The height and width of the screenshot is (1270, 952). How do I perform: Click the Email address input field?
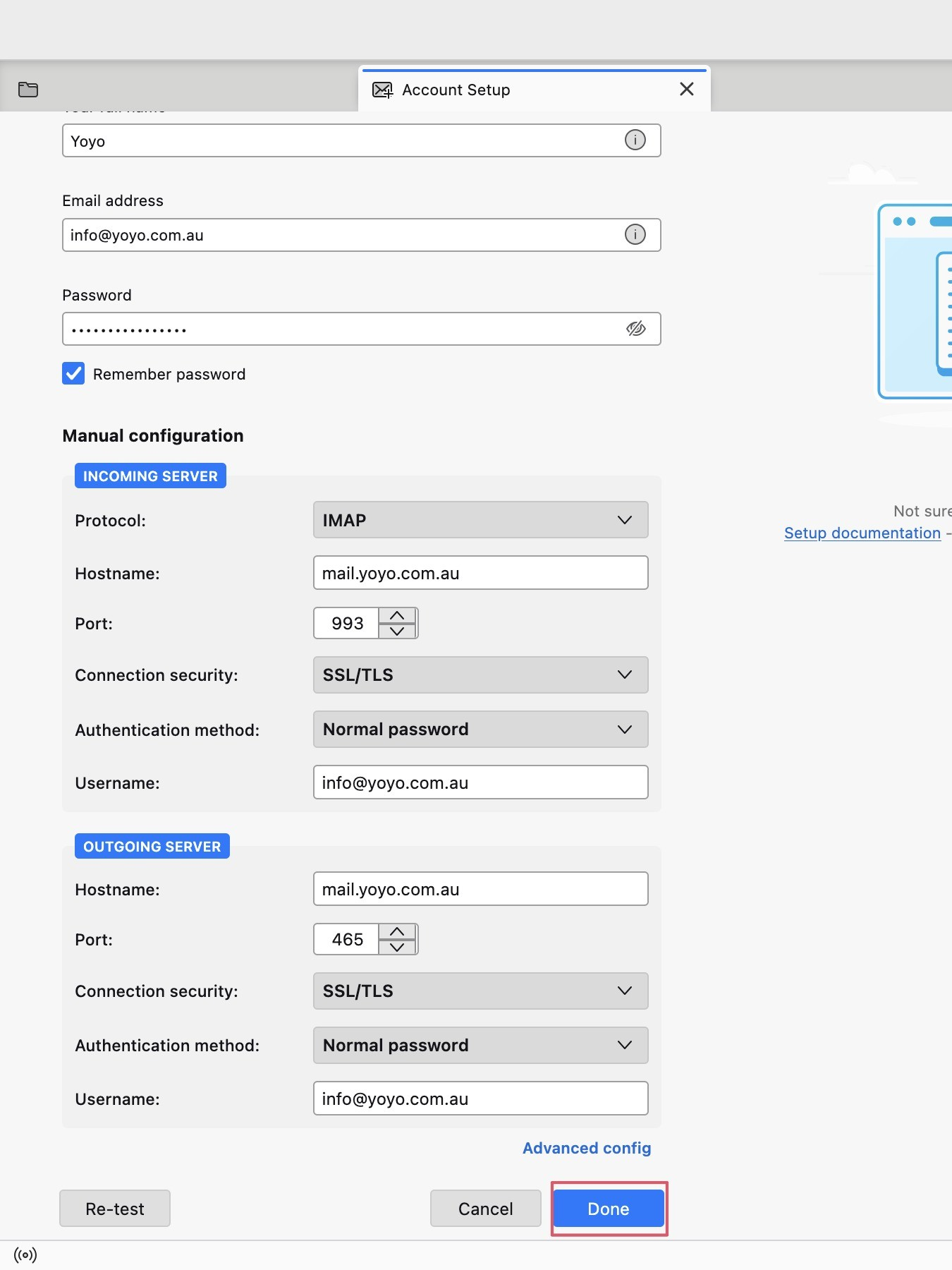click(362, 235)
